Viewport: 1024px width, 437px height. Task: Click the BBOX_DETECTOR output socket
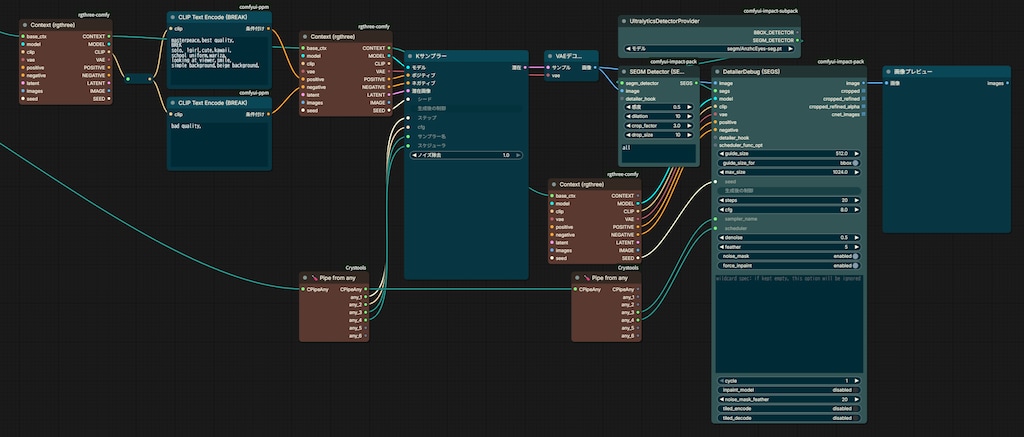pyautogui.click(x=799, y=32)
